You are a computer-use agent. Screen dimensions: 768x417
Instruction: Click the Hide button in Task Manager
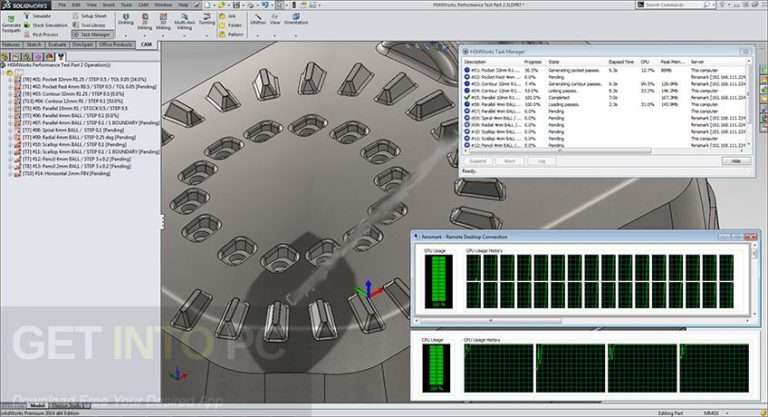(x=736, y=161)
